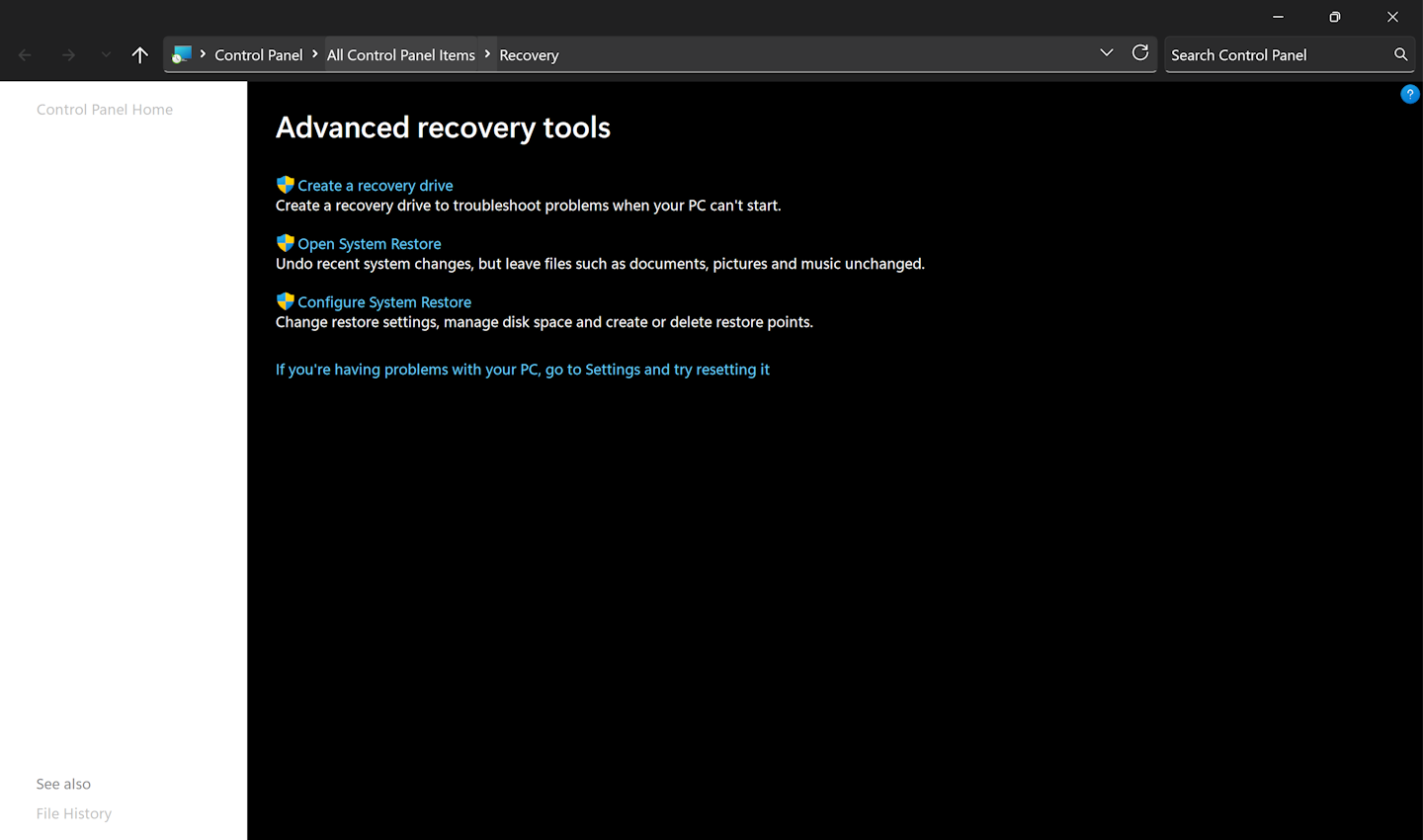The width and height of the screenshot is (1423, 840).
Task: Go to Control Panel breadcrumb
Action: (x=258, y=55)
